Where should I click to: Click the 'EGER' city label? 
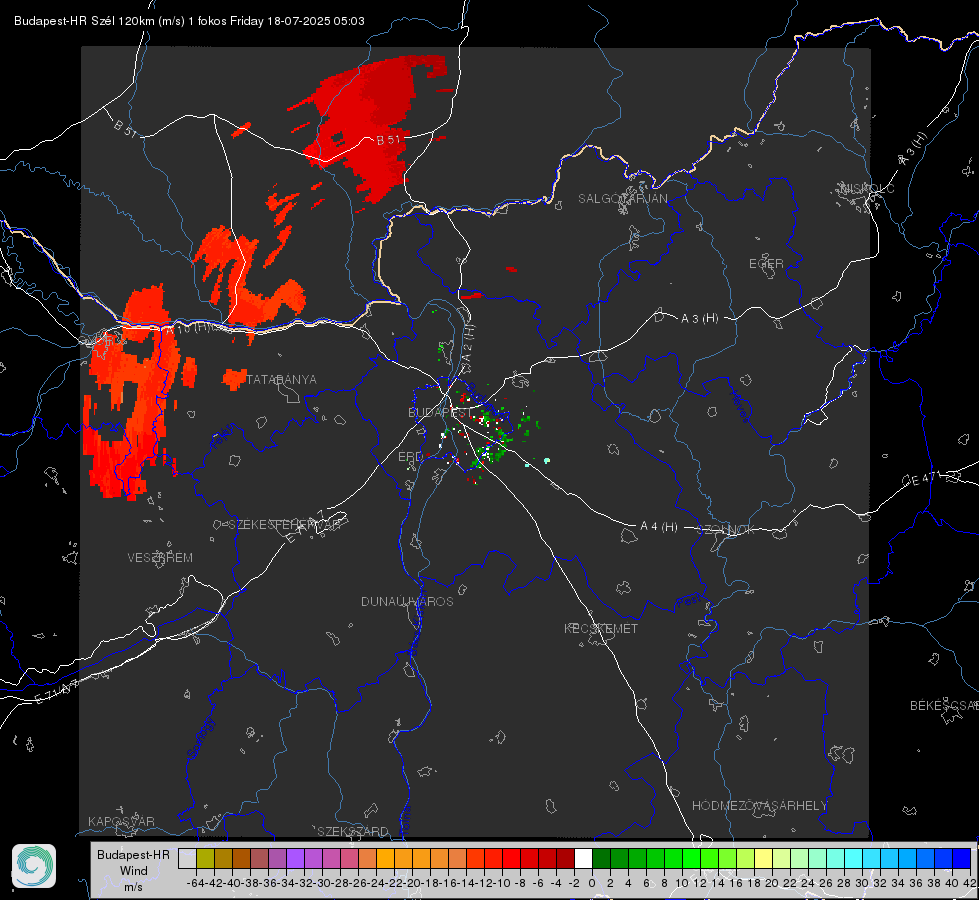766,264
